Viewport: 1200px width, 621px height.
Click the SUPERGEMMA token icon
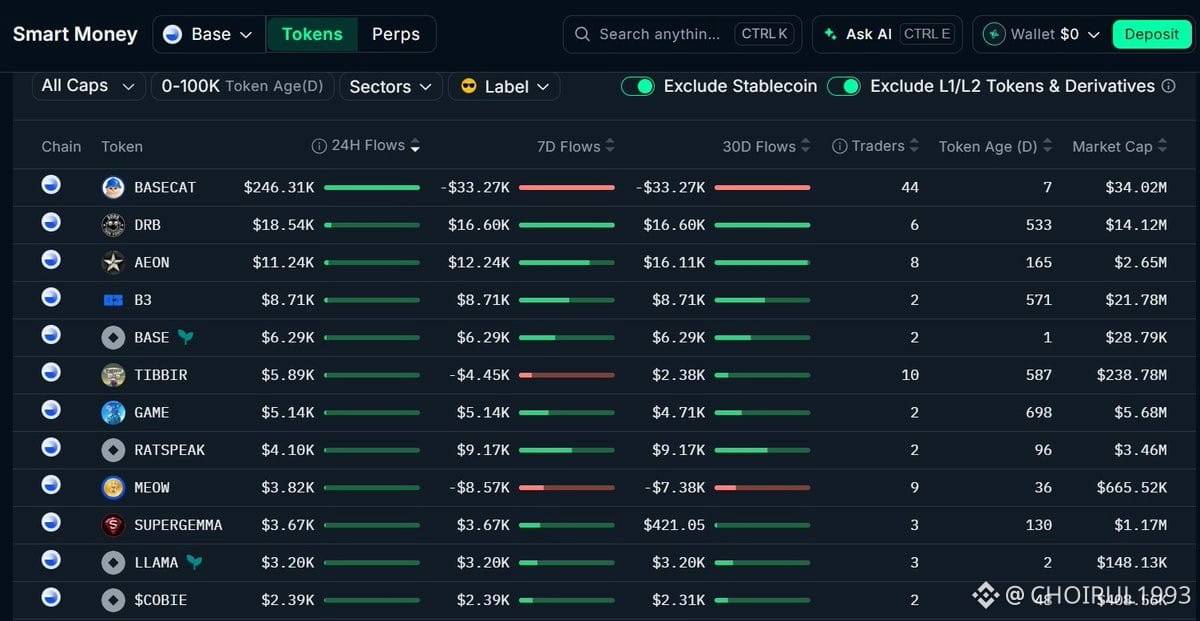tap(113, 525)
